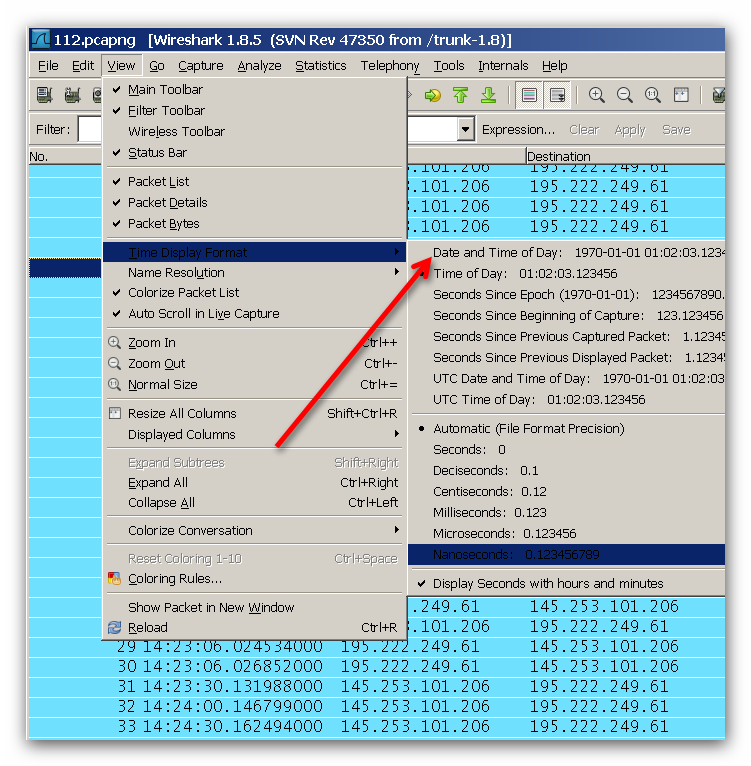
Task: Open the Edit menu
Action: pyautogui.click(x=83, y=65)
